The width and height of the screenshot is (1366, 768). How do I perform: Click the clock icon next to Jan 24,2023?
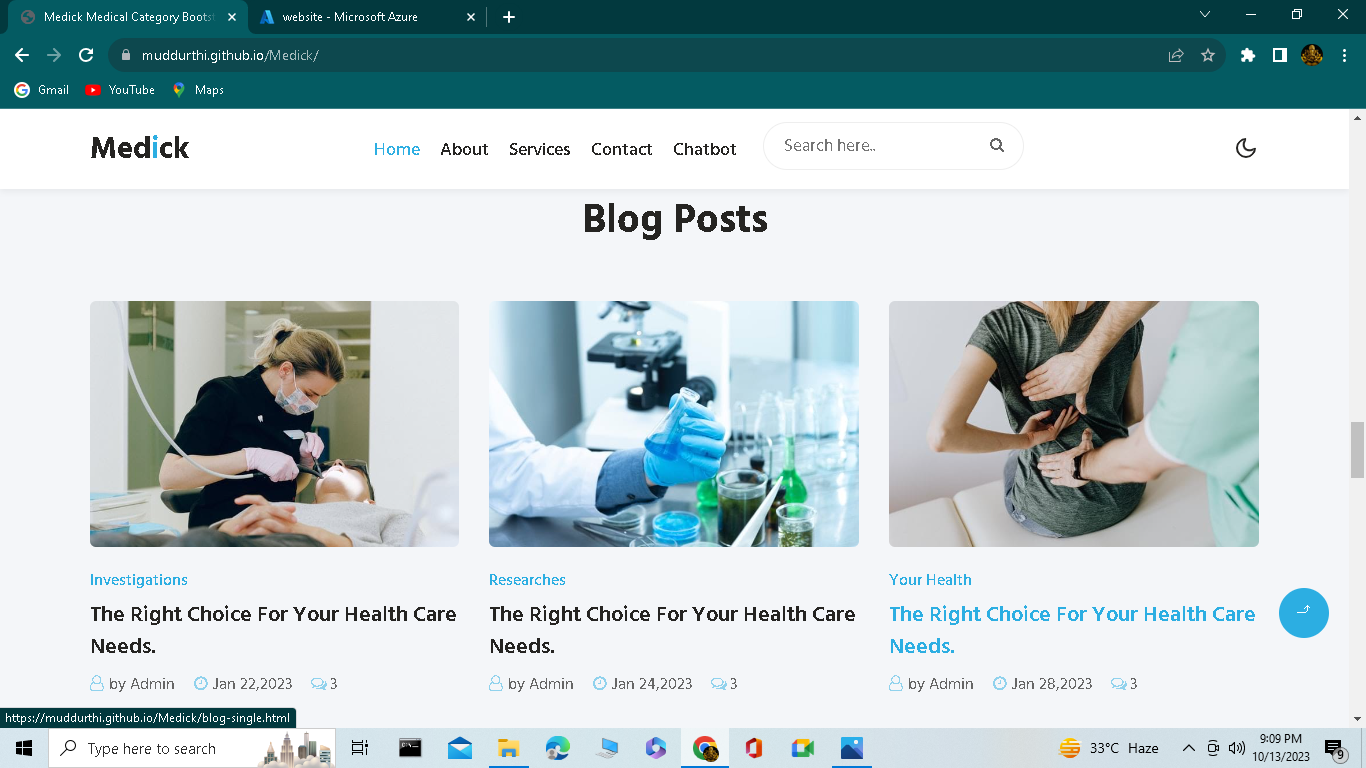pyautogui.click(x=597, y=683)
